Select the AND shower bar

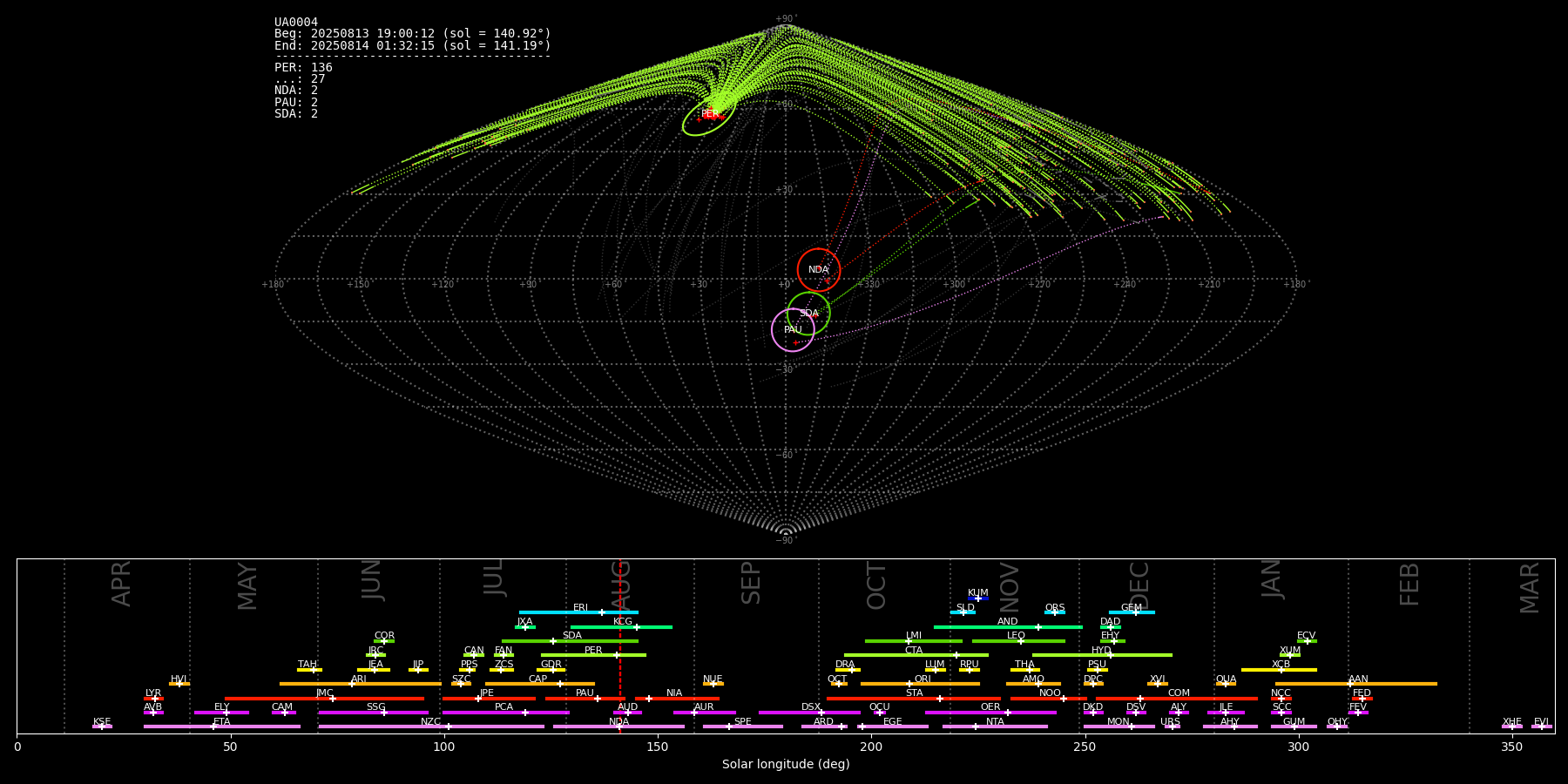pos(1008,626)
